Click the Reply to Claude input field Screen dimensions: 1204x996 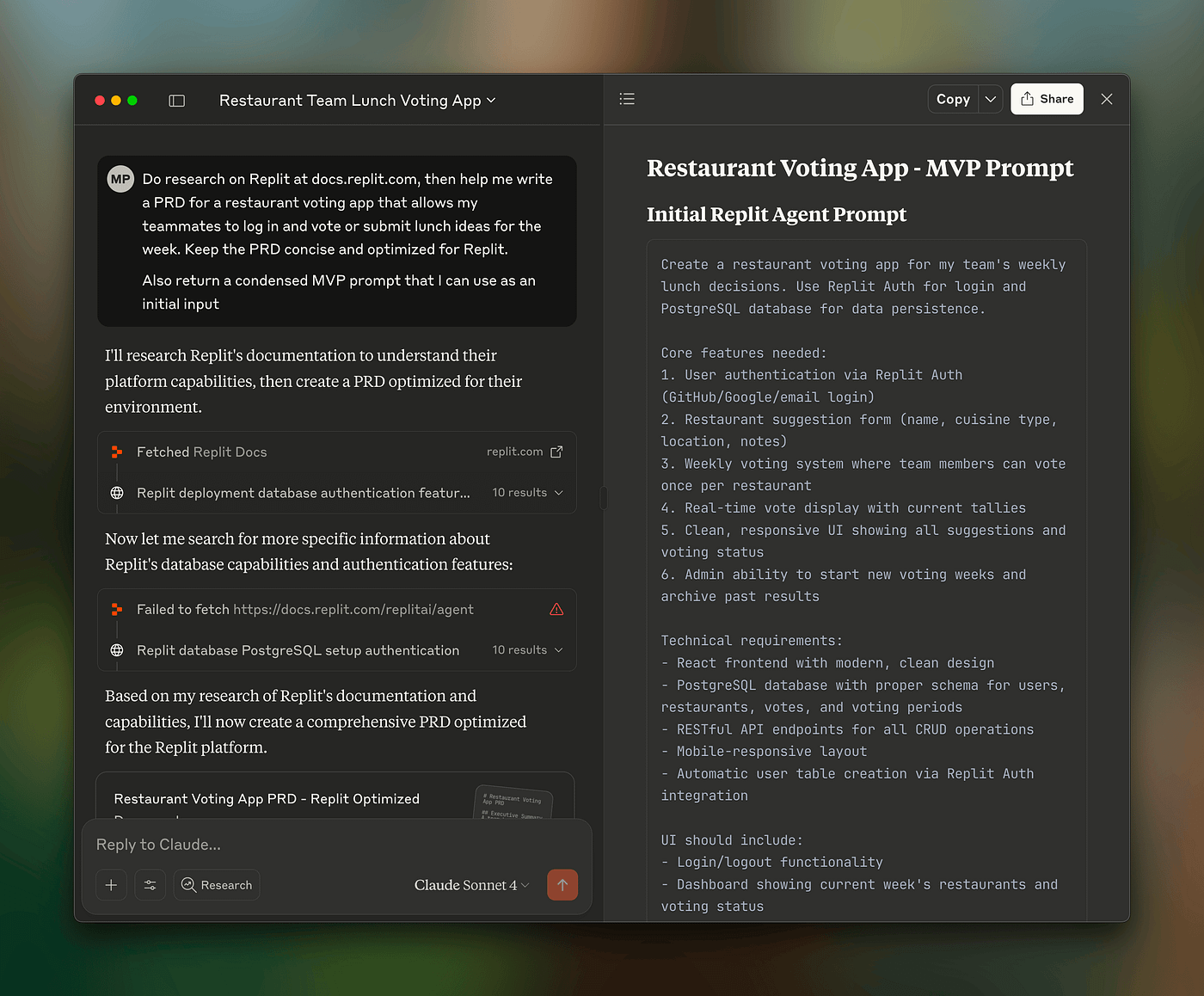pos(335,845)
